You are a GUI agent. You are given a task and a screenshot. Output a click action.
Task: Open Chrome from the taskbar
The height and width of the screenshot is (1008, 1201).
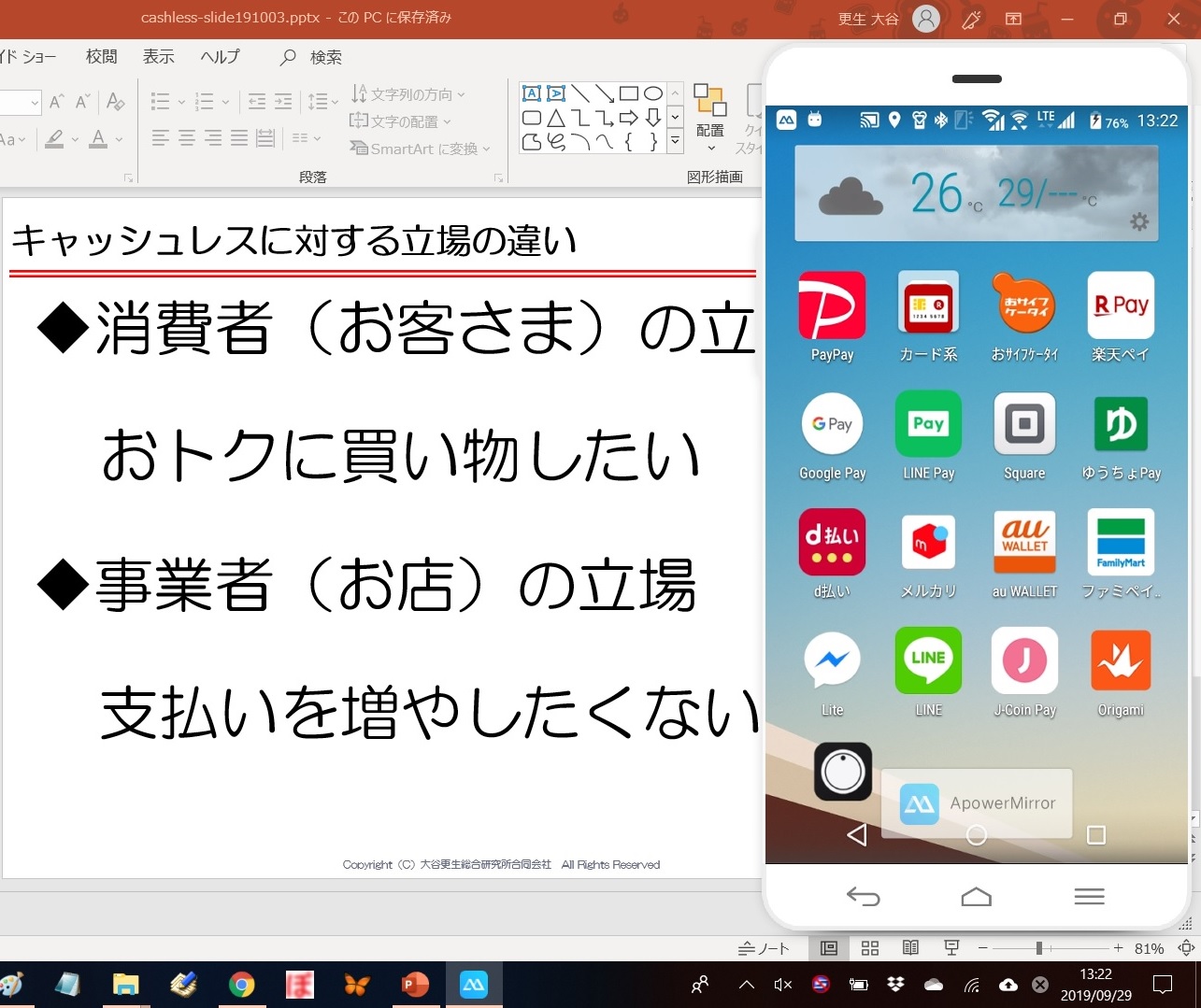coord(242,985)
